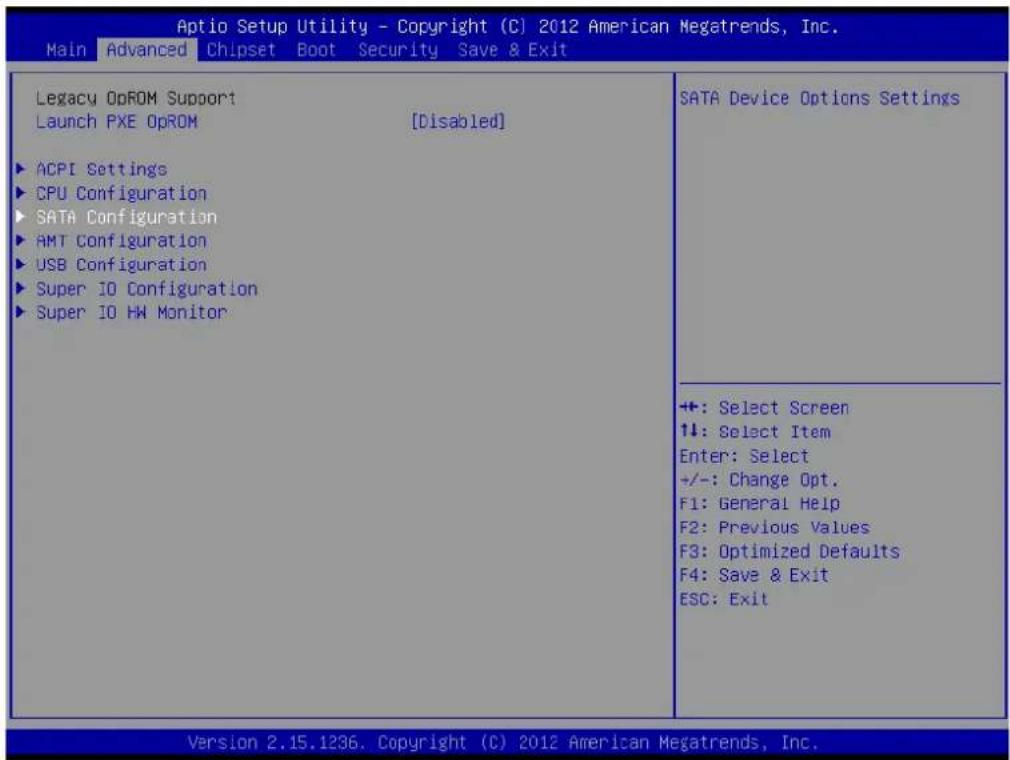This screenshot has height=760, width=1010.
Task: Click the F4: Save & Exit hint
Action: click(754, 575)
